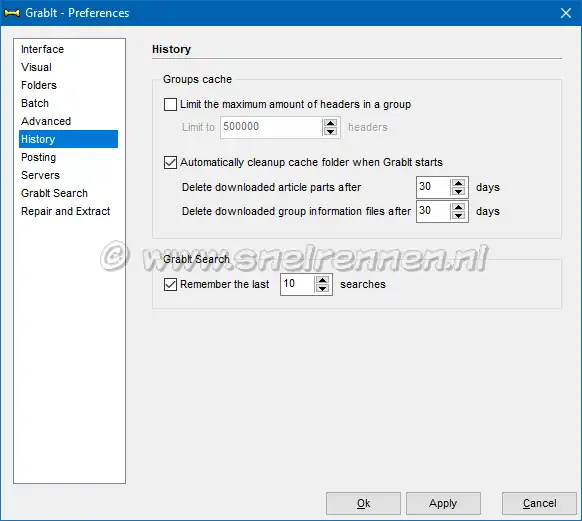
Task: Apply the preference changes
Action: 443,503
